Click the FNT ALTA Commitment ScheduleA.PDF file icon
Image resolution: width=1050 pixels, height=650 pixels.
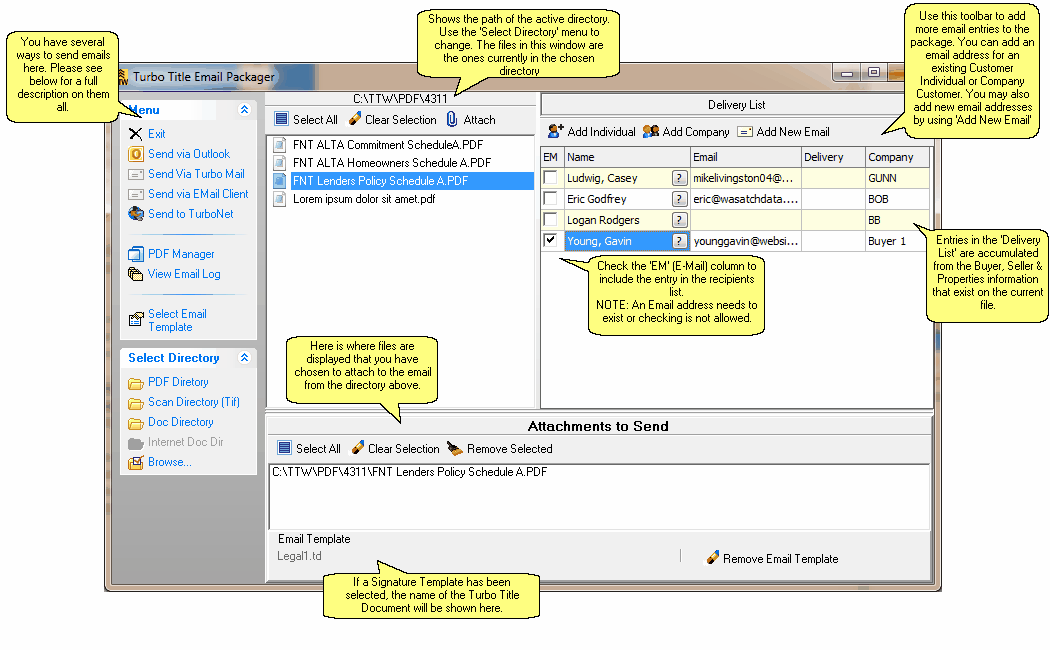coord(280,145)
